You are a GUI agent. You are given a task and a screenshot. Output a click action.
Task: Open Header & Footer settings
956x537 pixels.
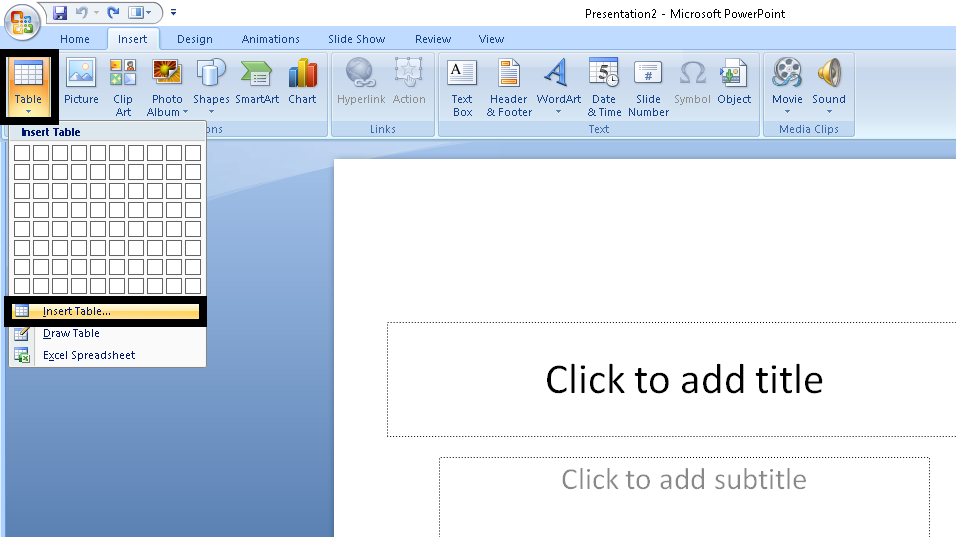(509, 87)
